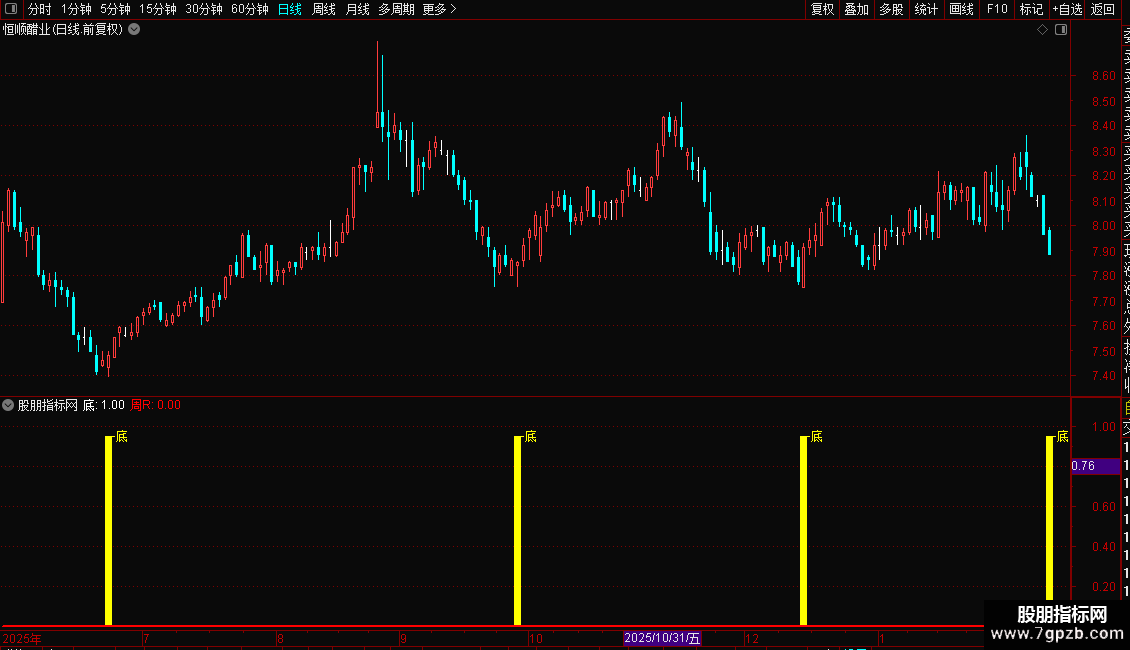Click the 8.00 price axis label
This screenshot has width=1130, height=650.
coord(1103,226)
